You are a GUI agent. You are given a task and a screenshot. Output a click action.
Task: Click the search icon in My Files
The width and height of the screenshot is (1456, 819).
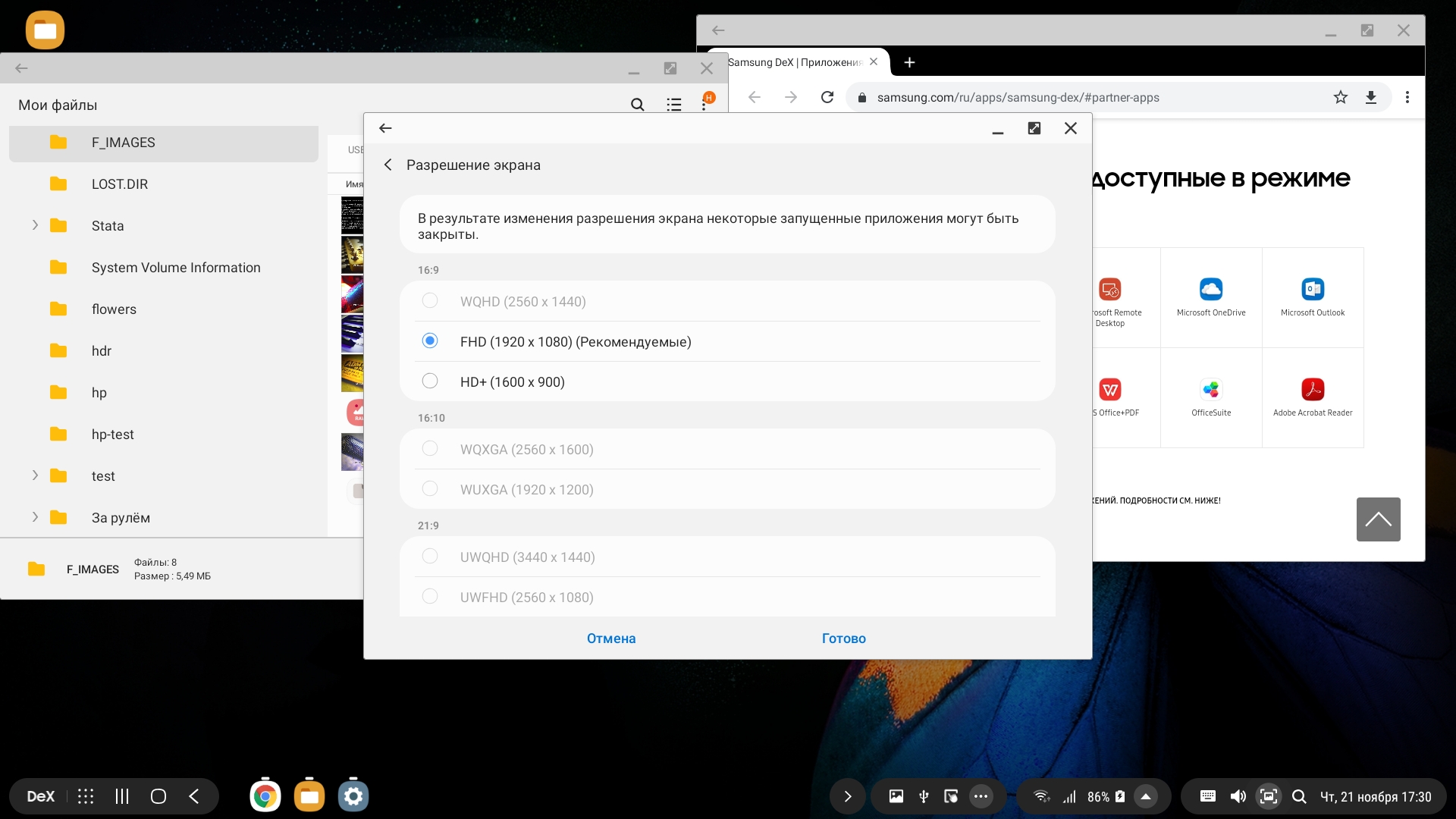point(637,105)
